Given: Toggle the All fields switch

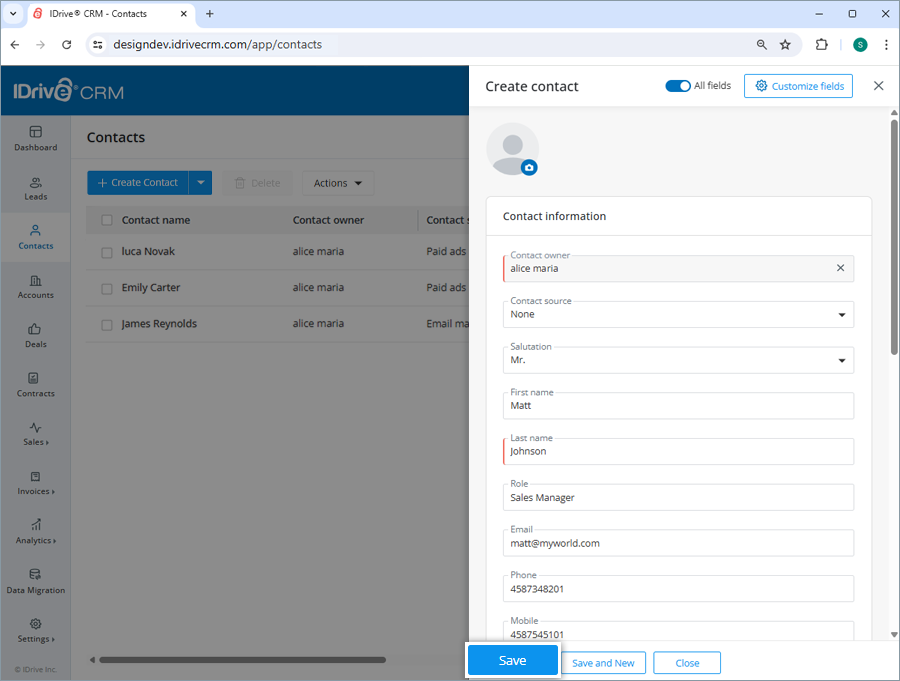Looking at the screenshot, I should pyautogui.click(x=678, y=86).
